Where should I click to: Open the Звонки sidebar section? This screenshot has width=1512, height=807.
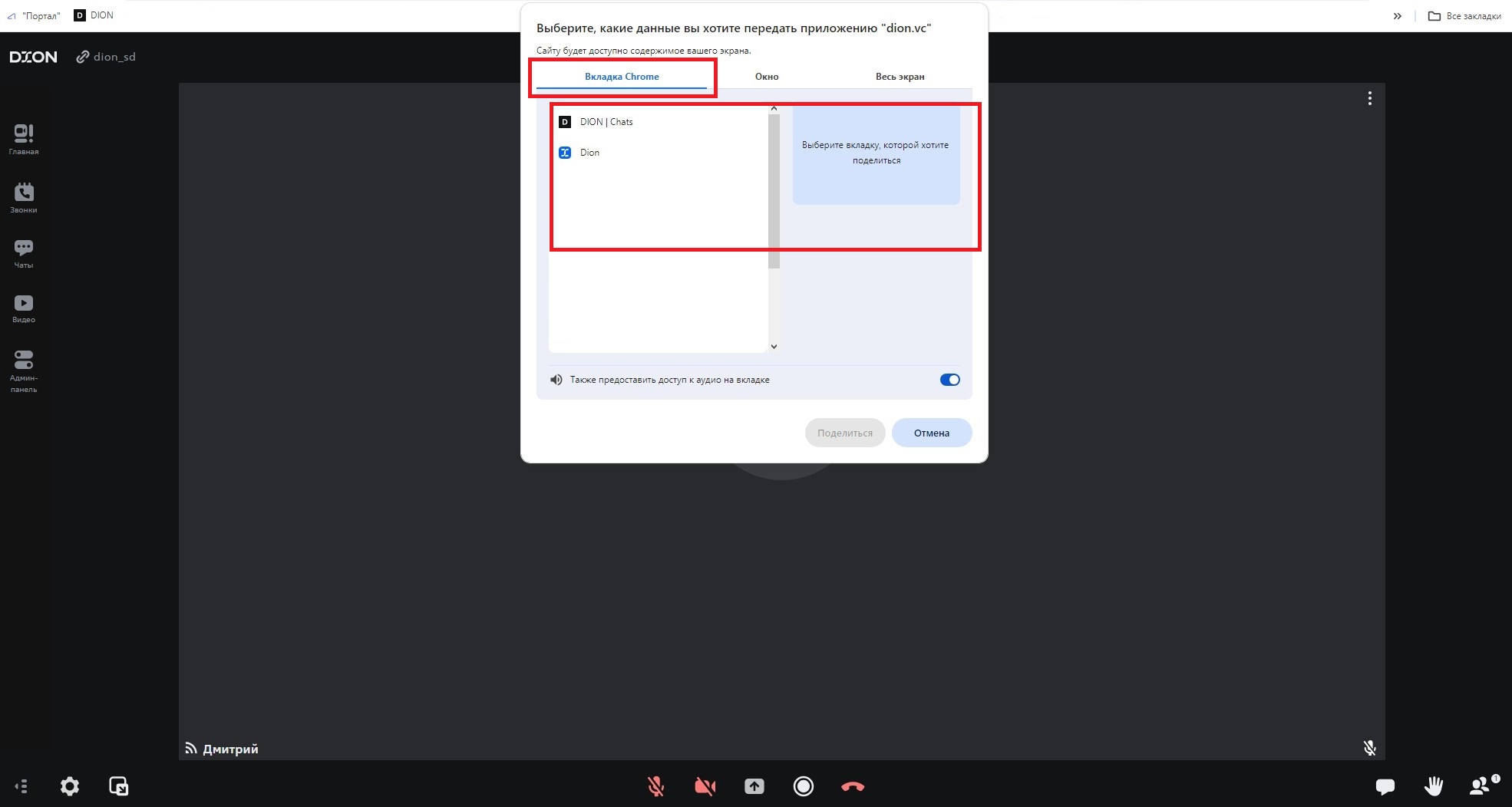(x=24, y=197)
